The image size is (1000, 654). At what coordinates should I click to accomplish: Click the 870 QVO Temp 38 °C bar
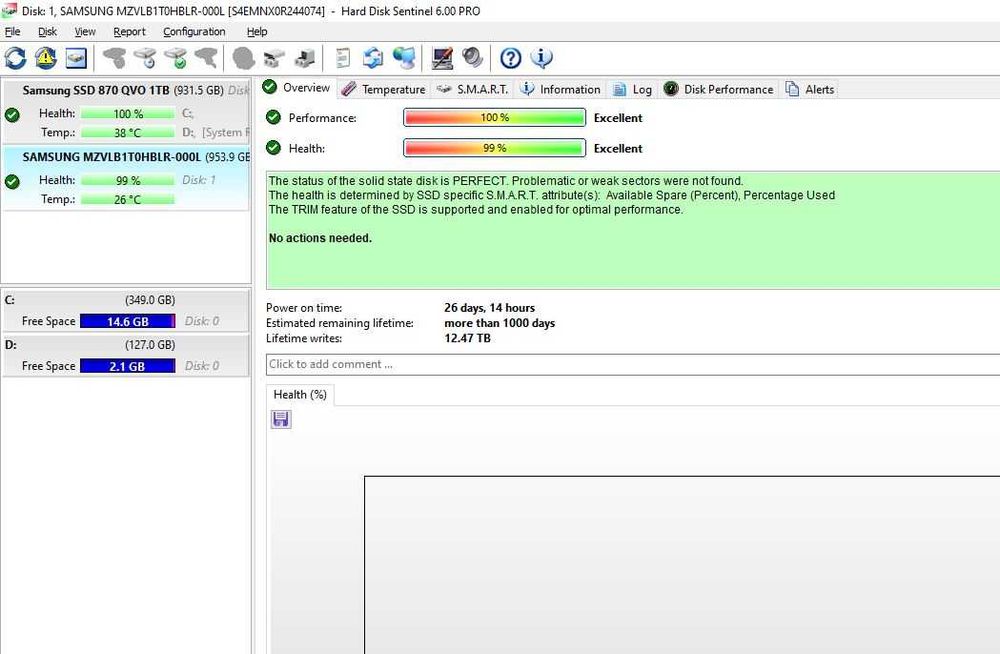(128, 133)
